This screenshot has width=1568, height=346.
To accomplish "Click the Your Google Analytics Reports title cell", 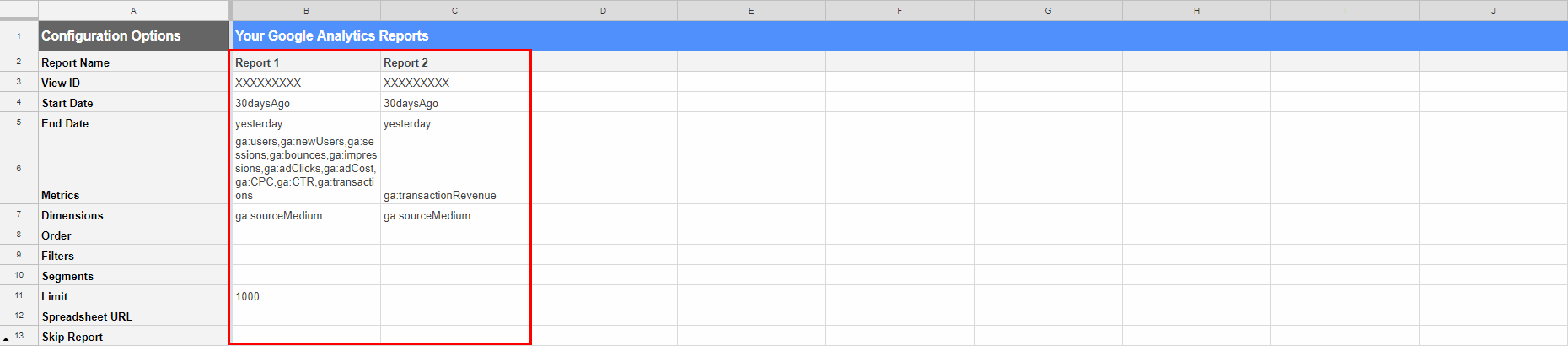I will point(899,35).
